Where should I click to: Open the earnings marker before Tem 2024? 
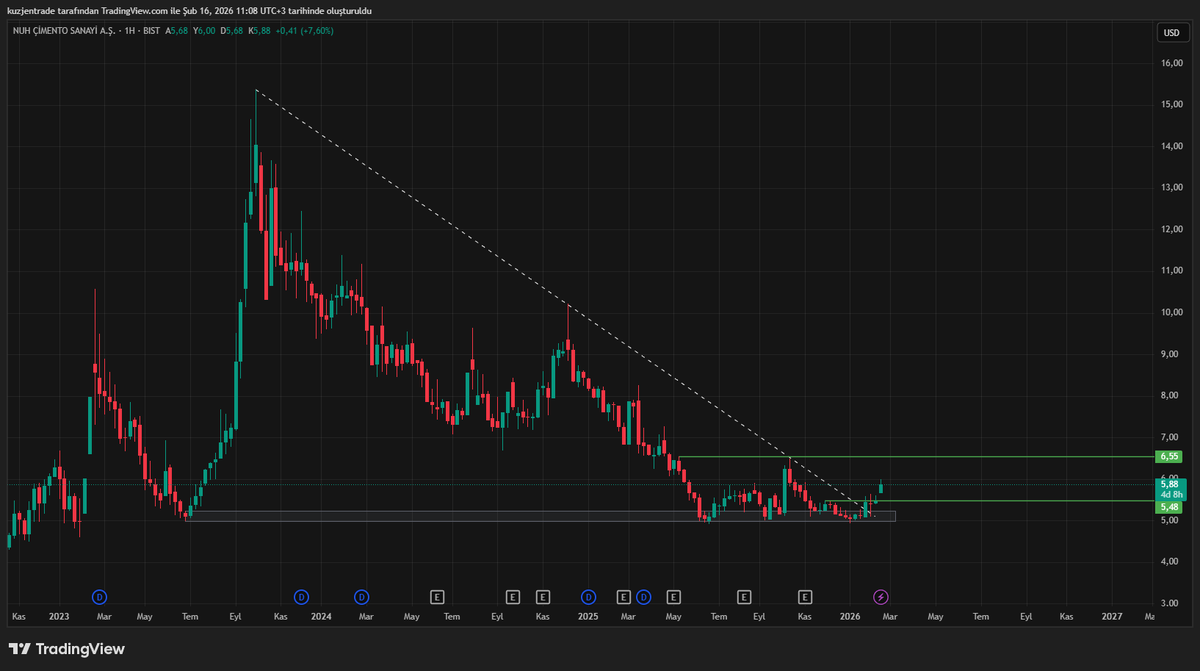pyautogui.click(x=437, y=597)
